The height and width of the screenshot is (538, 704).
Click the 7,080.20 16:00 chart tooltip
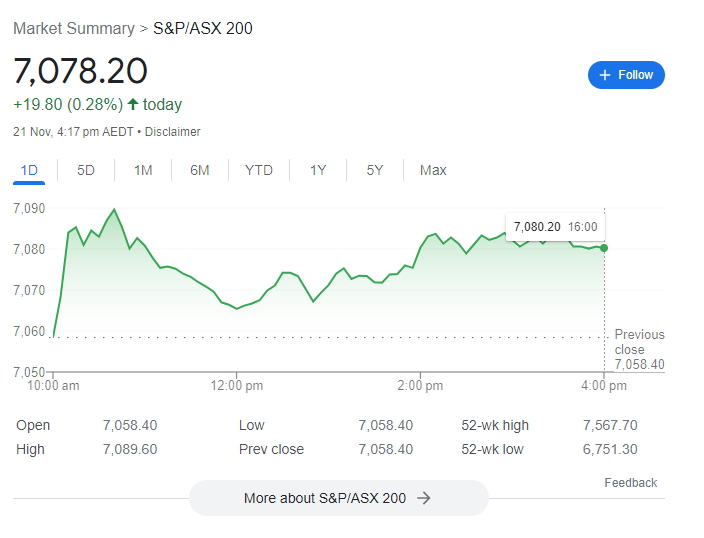click(555, 227)
